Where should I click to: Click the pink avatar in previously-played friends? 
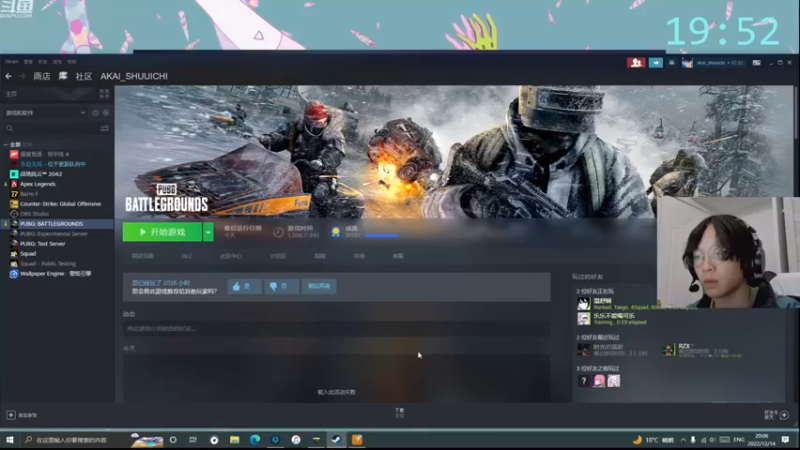[599, 381]
